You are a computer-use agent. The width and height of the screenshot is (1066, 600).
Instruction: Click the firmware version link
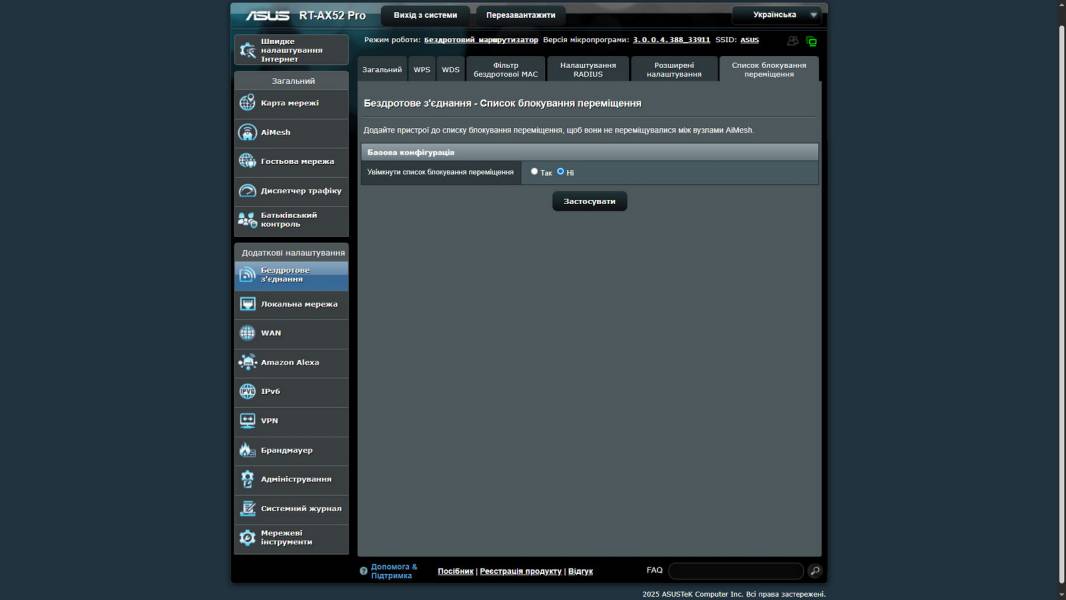[671, 40]
